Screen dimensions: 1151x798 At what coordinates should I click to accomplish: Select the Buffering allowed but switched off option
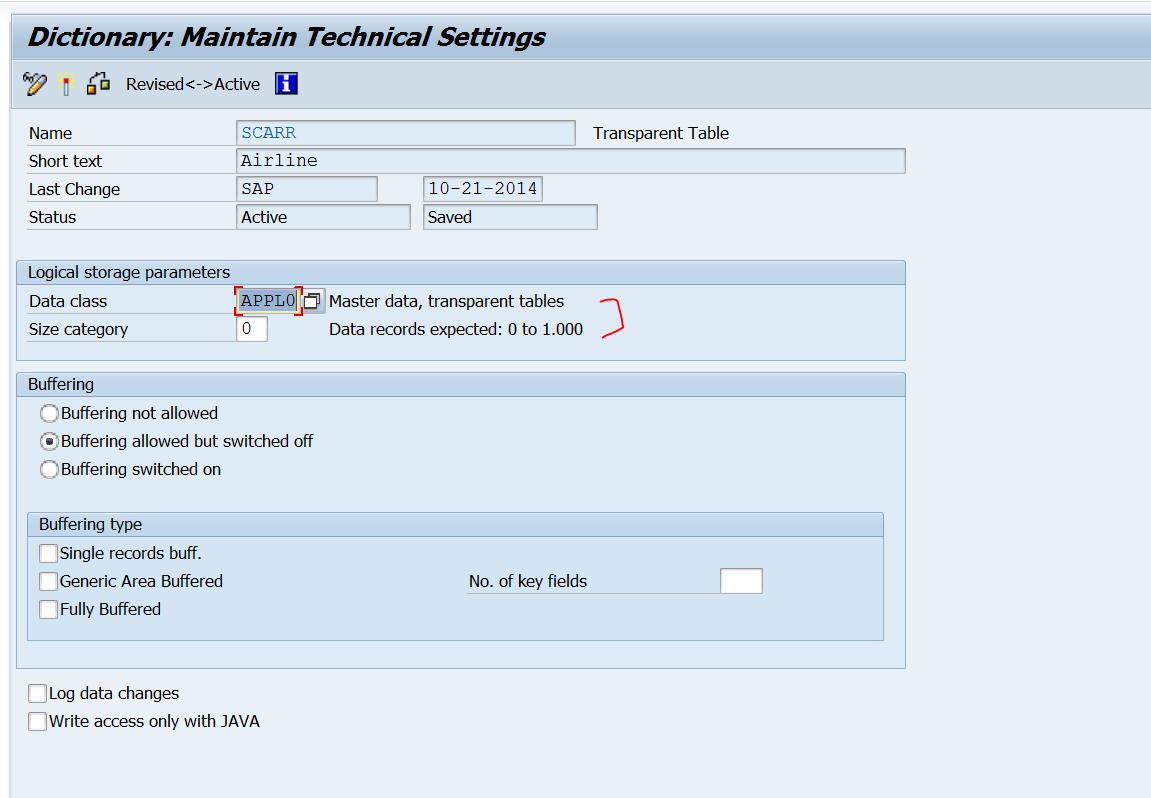(49, 441)
